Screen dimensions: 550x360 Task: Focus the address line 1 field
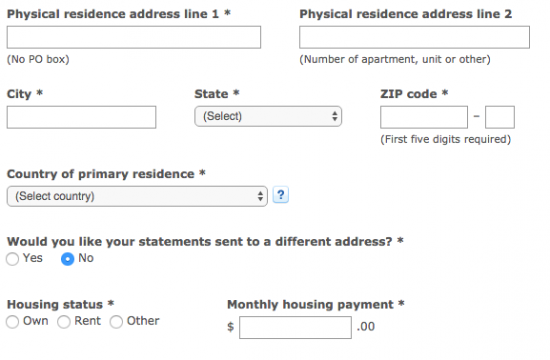click(134, 37)
